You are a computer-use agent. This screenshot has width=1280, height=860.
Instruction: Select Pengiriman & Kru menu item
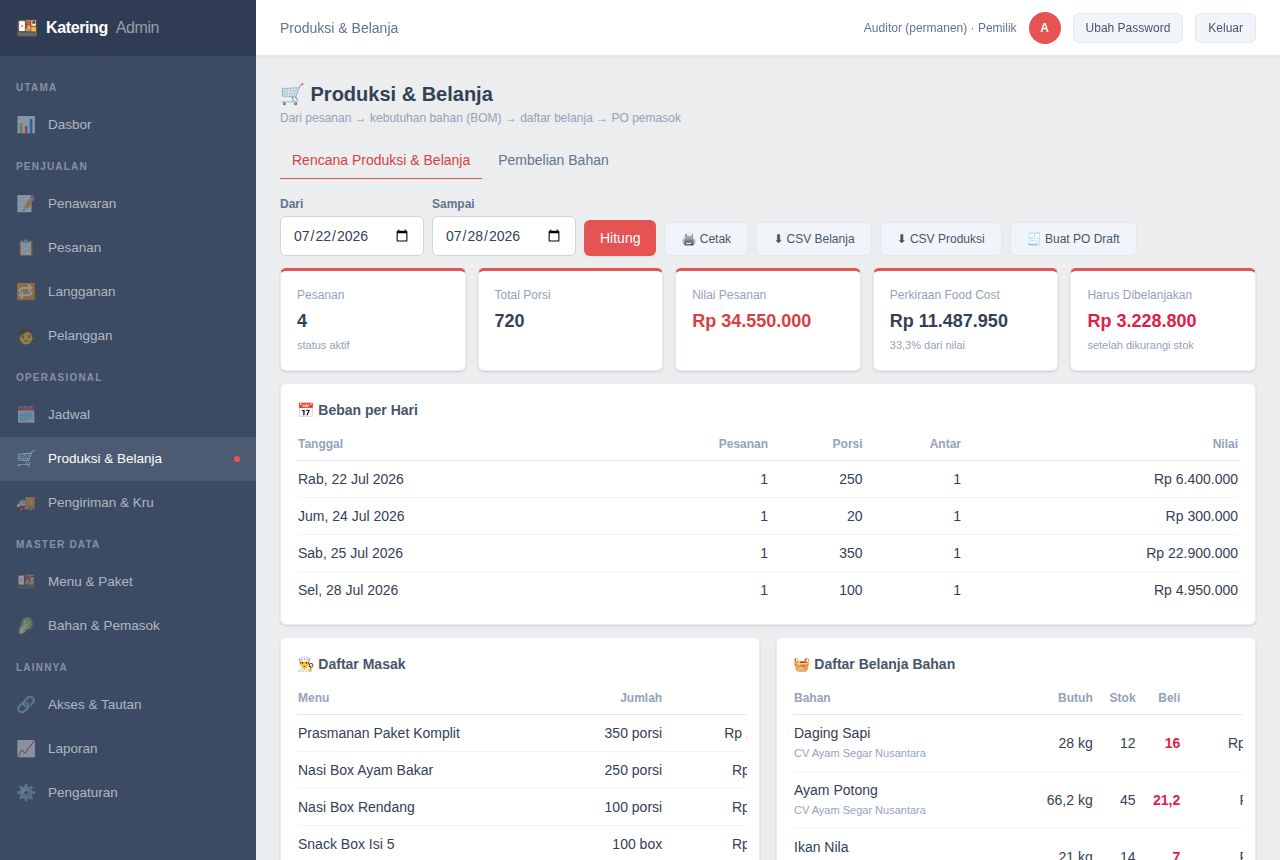pos(128,503)
